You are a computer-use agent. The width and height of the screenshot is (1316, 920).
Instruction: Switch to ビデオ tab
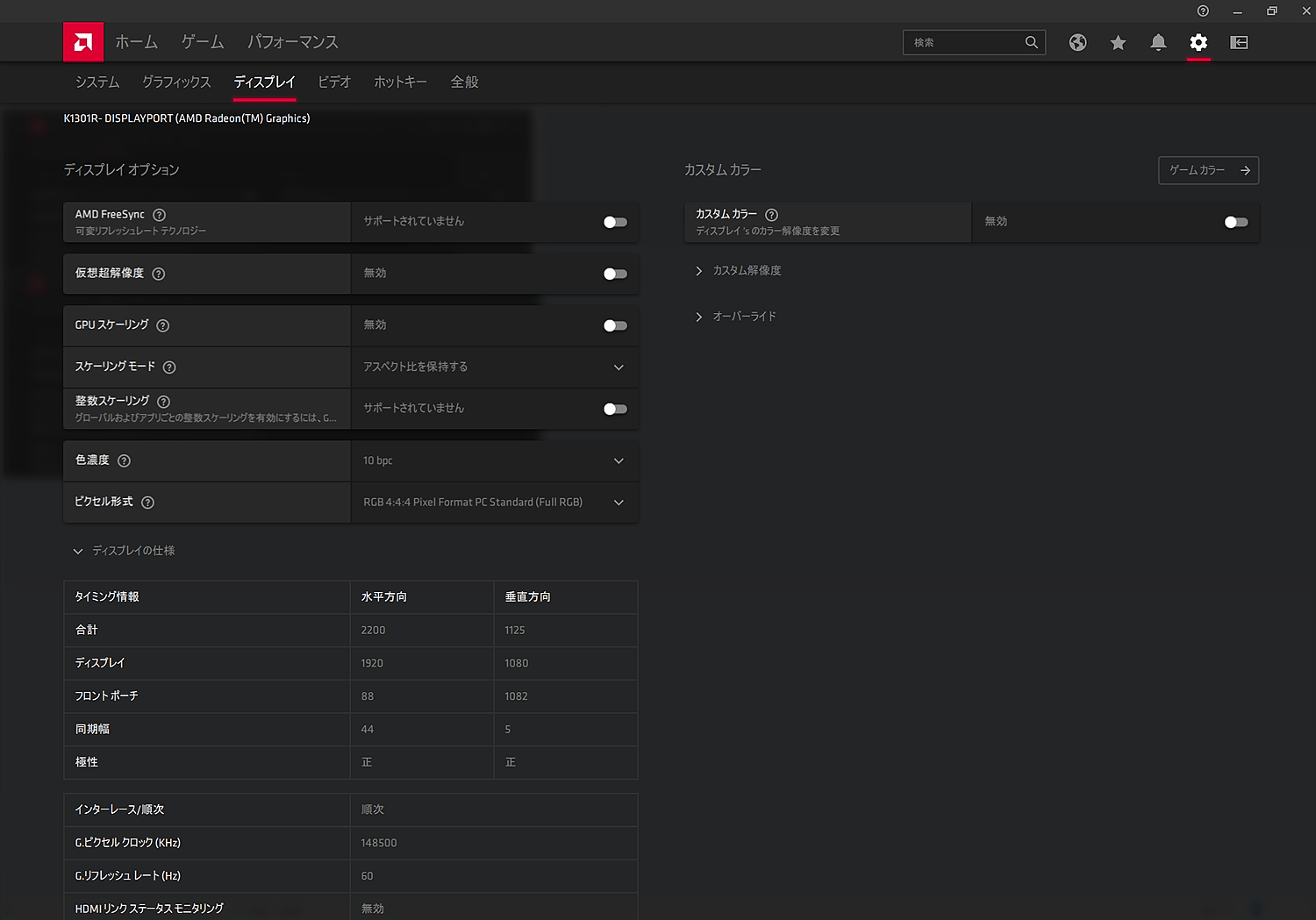[334, 82]
